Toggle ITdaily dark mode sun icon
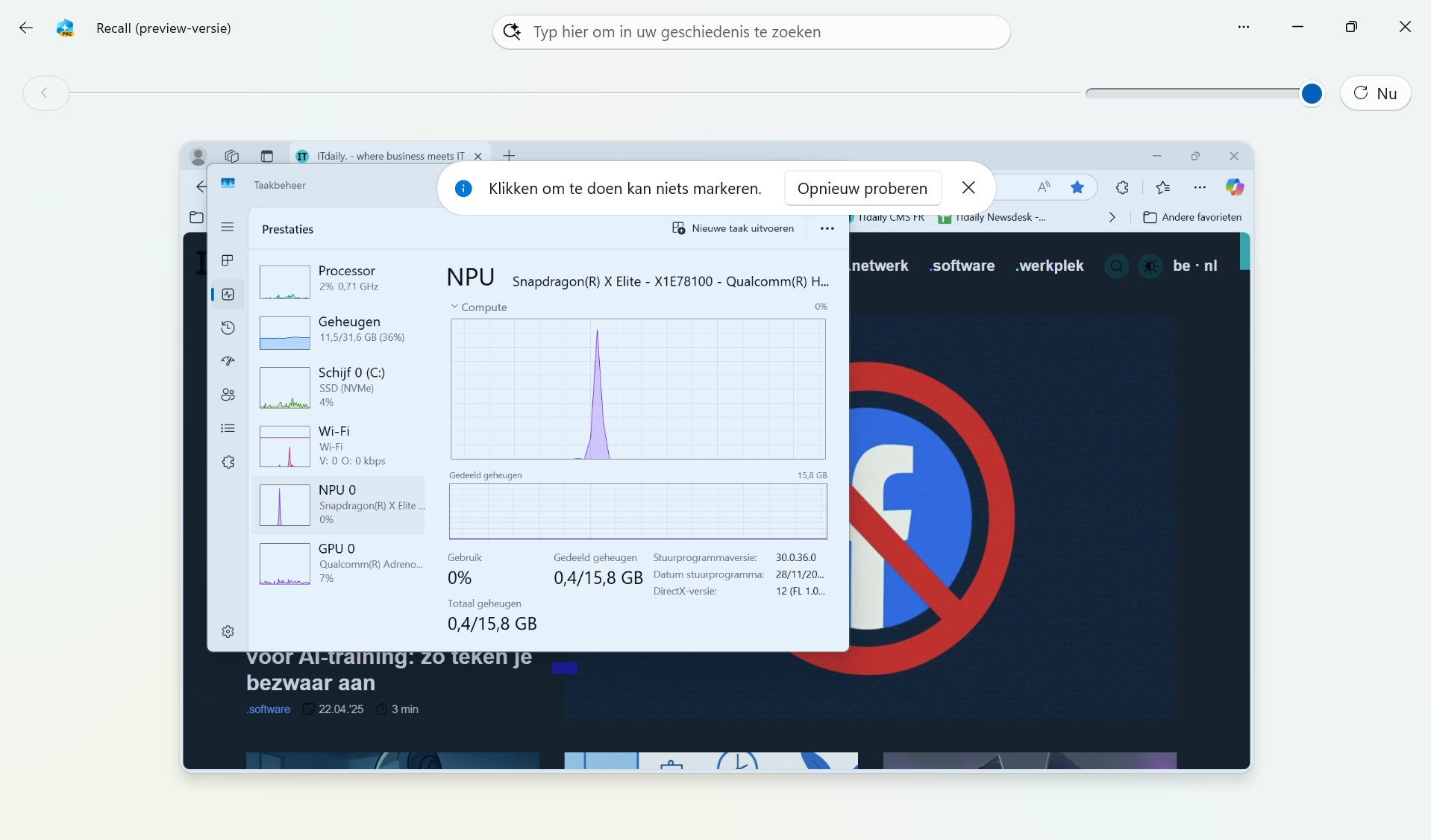The image size is (1431, 840). pos(1150,266)
